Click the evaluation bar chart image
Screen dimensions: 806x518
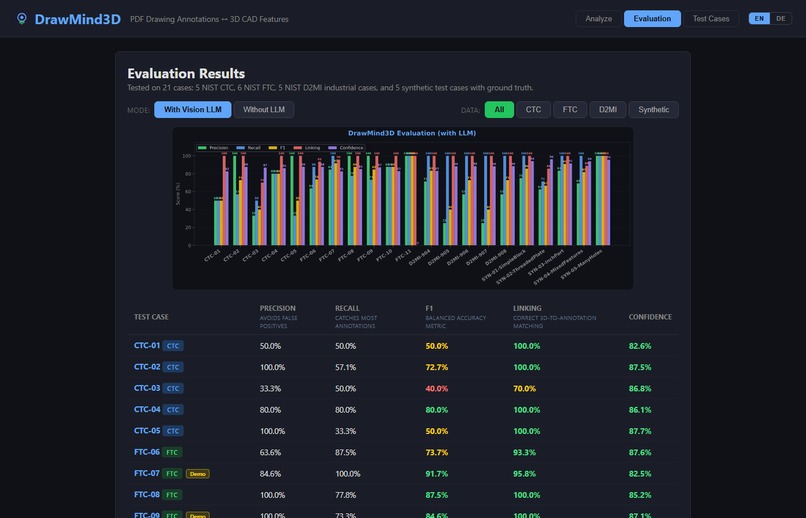click(402, 208)
